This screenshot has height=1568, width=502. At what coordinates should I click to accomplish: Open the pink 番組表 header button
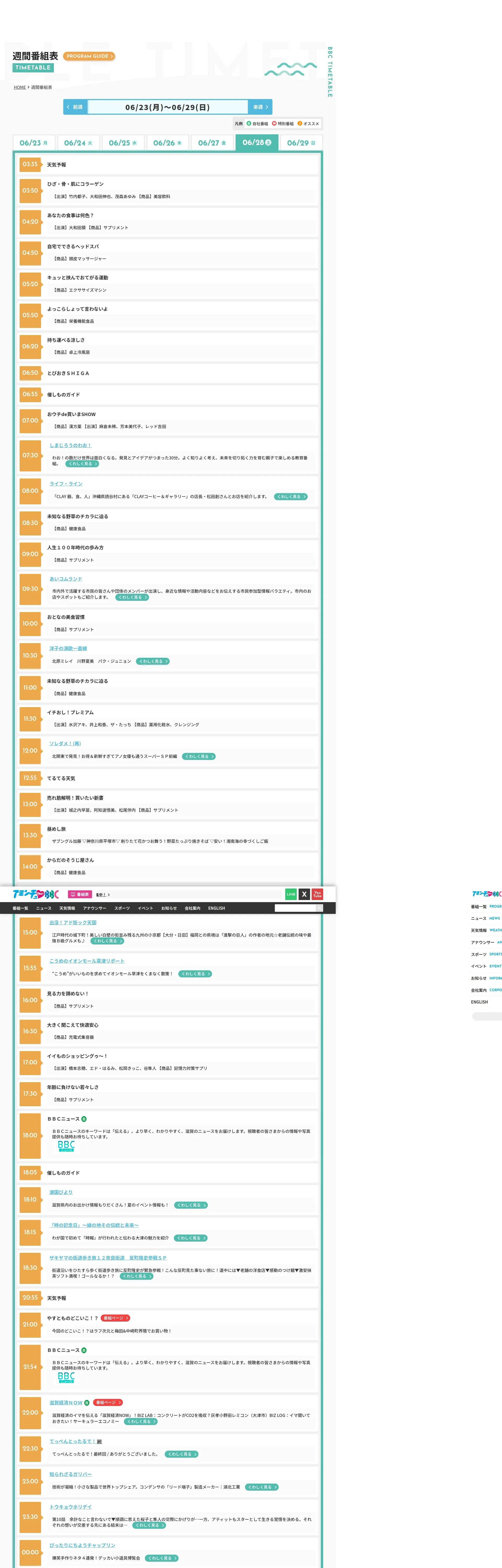(80, 894)
